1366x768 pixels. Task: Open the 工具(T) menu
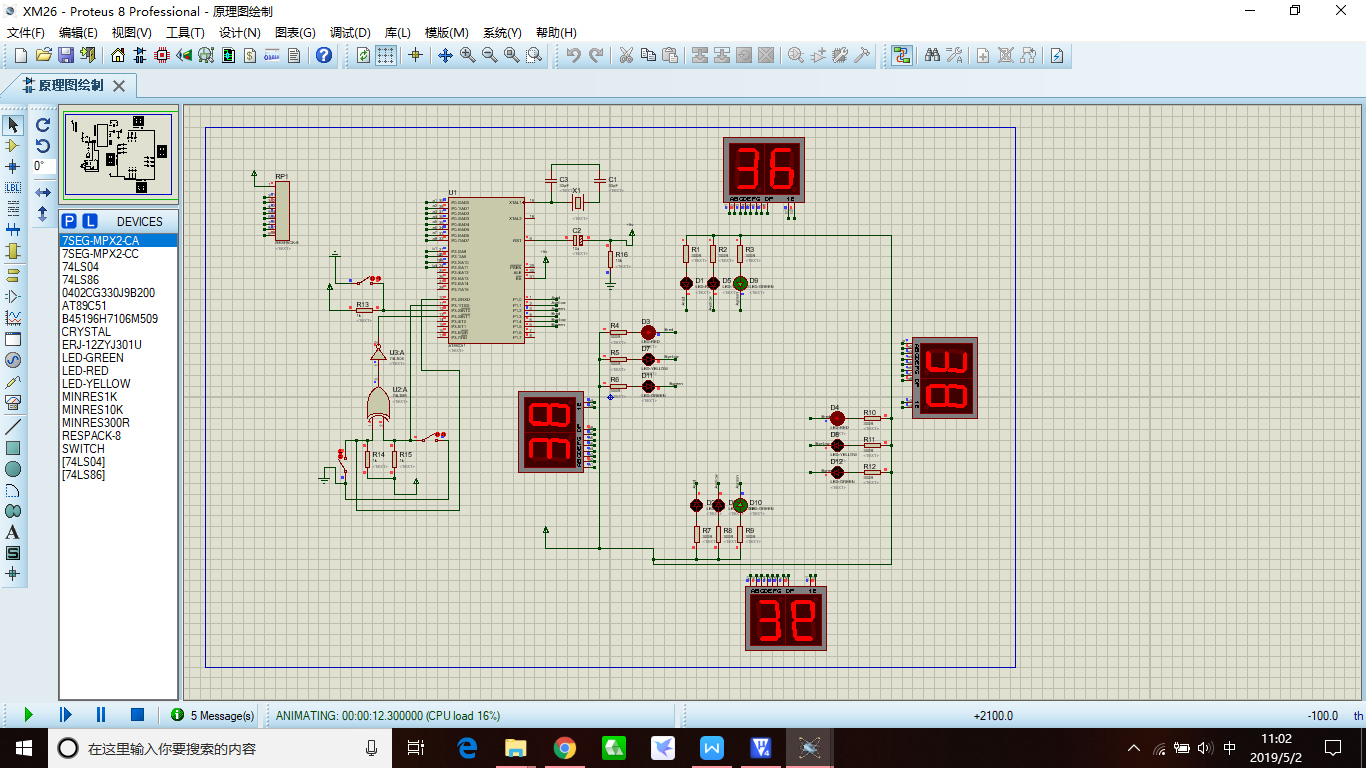[x=184, y=33]
